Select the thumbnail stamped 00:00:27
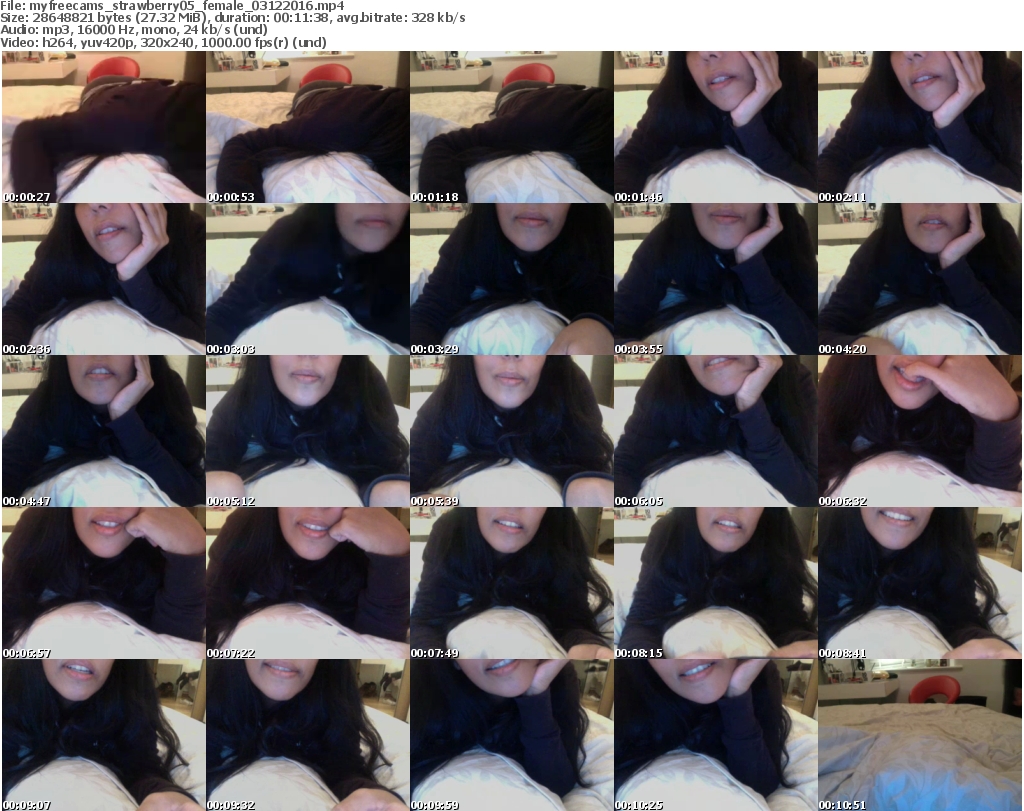Image resolution: width=1024 pixels, height=811 pixels. 104,127
